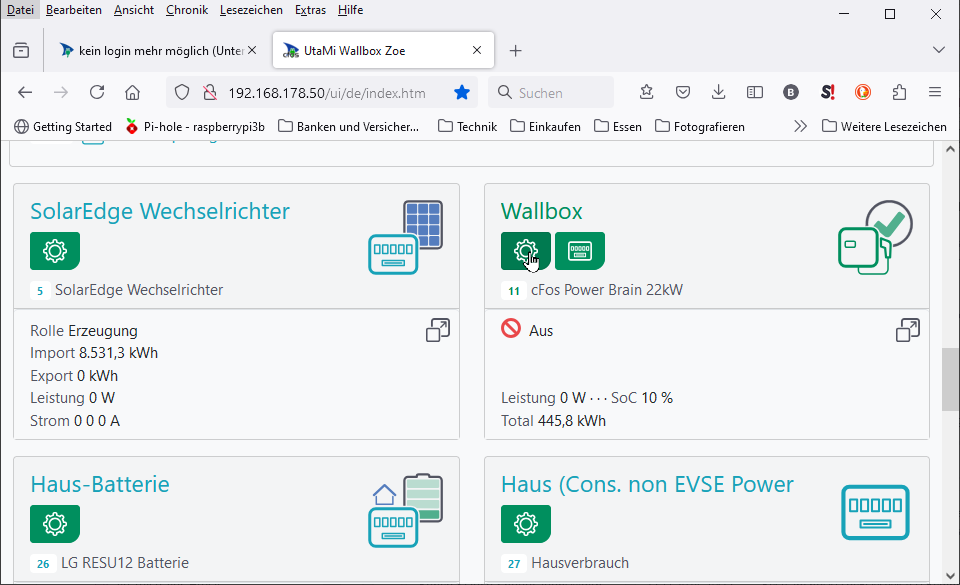This screenshot has width=960, height=585.
Task: Open Fotografieren bookmark folder
Action: tap(700, 127)
